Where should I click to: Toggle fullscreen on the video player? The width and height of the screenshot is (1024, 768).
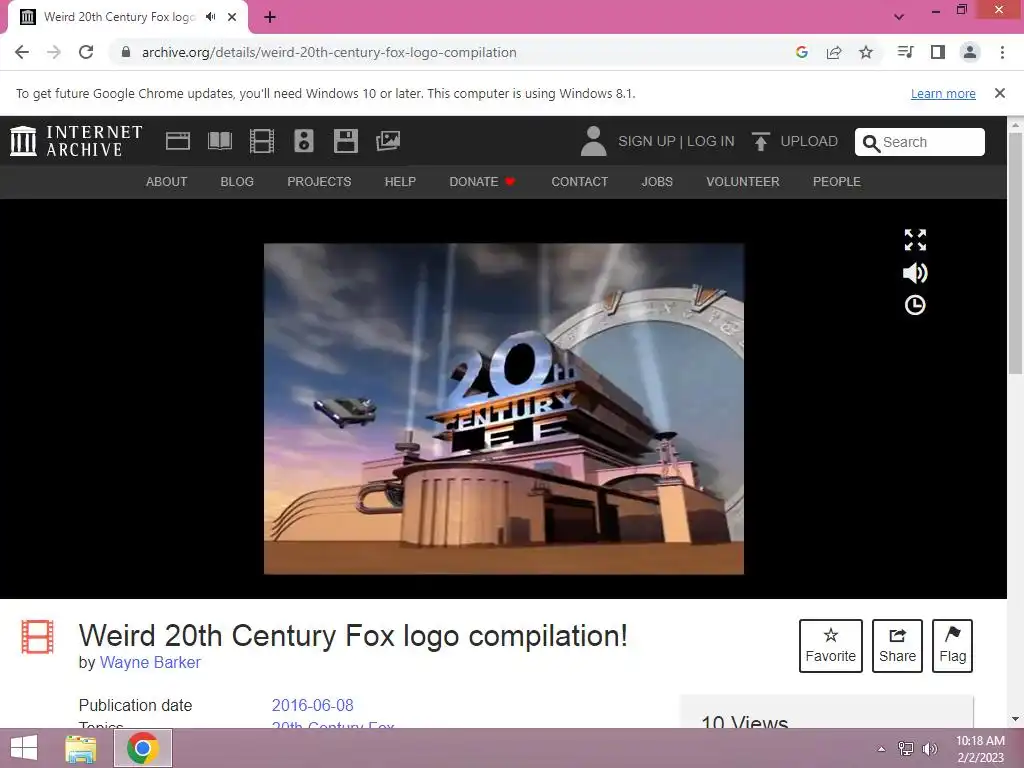click(915, 240)
